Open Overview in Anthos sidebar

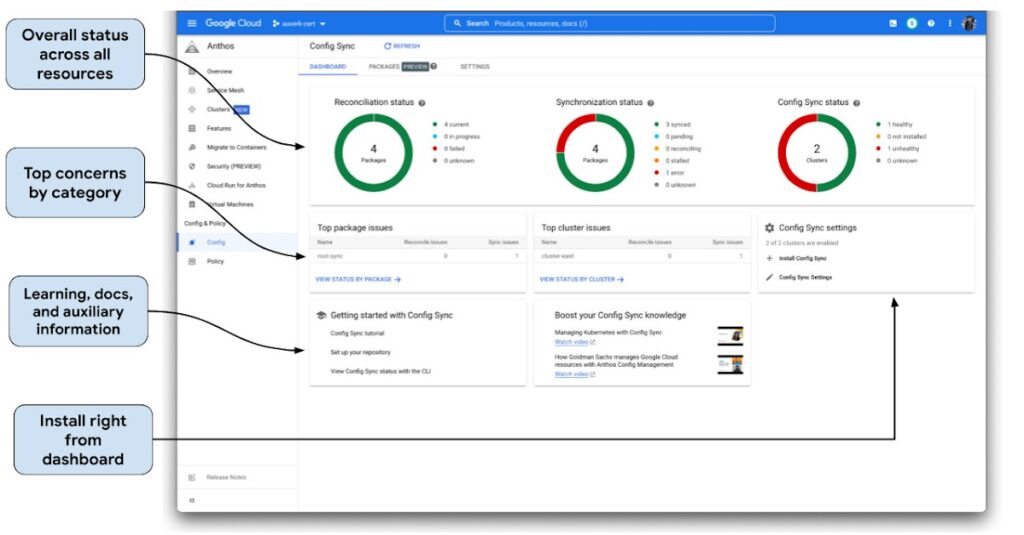(219, 71)
